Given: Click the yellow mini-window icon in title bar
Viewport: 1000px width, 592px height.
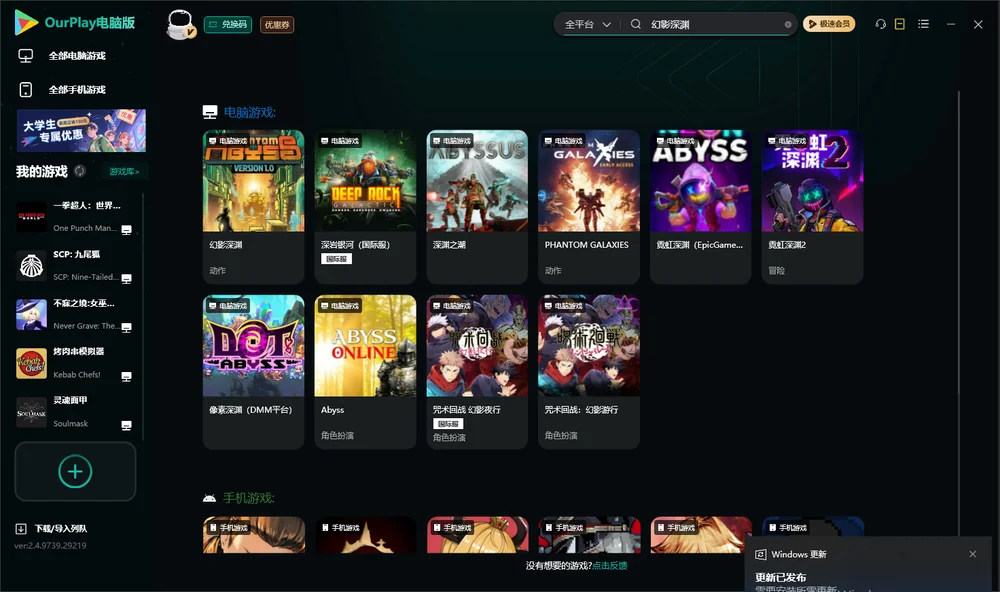Looking at the screenshot, I should coord(899,24).
